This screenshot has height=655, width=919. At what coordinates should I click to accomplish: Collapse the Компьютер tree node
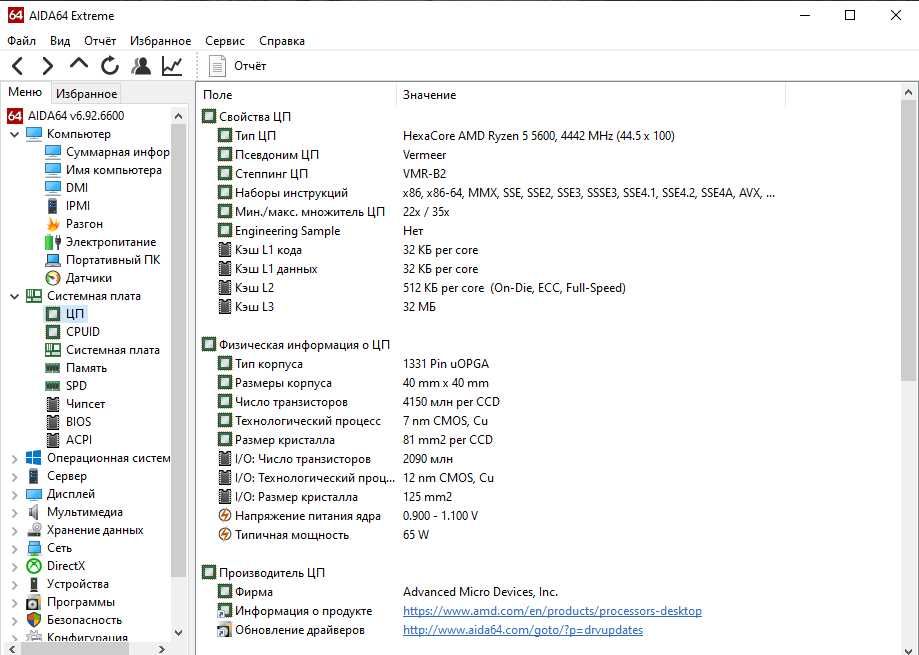[x=15, y=134]
